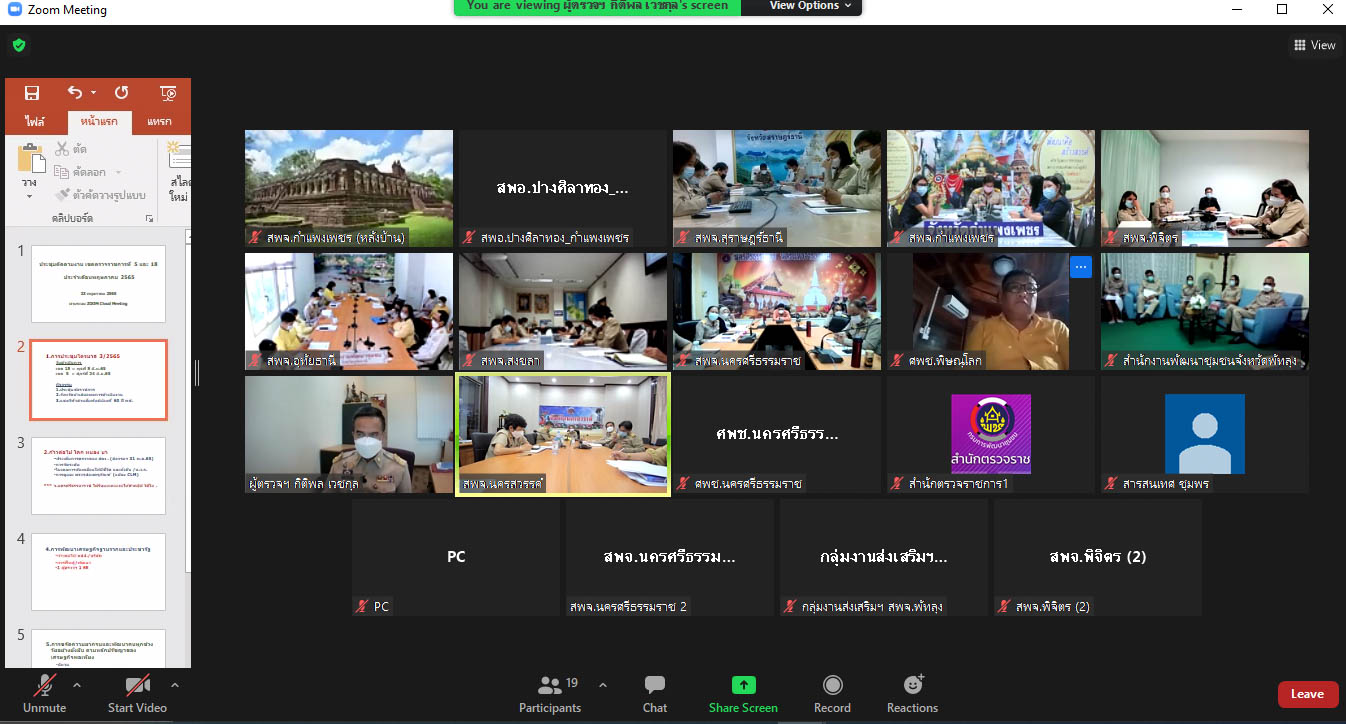The width and height of the screenshot is (1346, 724).
Task: Open video options arrow beside Start Video
Action: [x=175, y=685]
